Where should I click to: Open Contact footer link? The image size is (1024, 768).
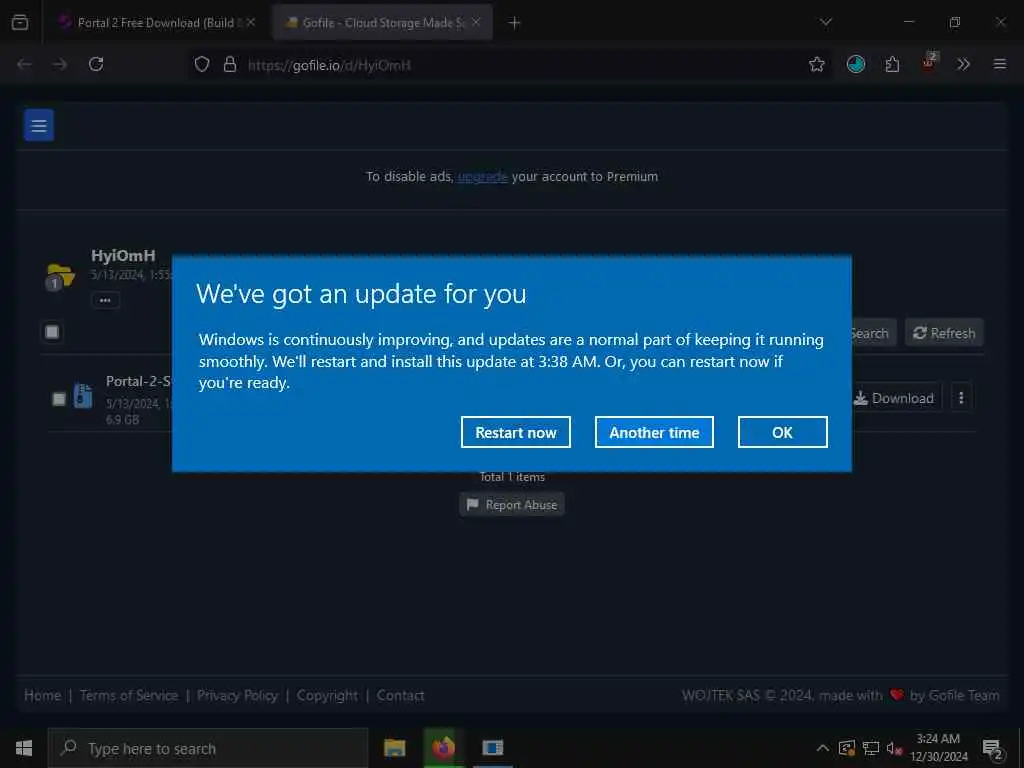coord(400,696)
